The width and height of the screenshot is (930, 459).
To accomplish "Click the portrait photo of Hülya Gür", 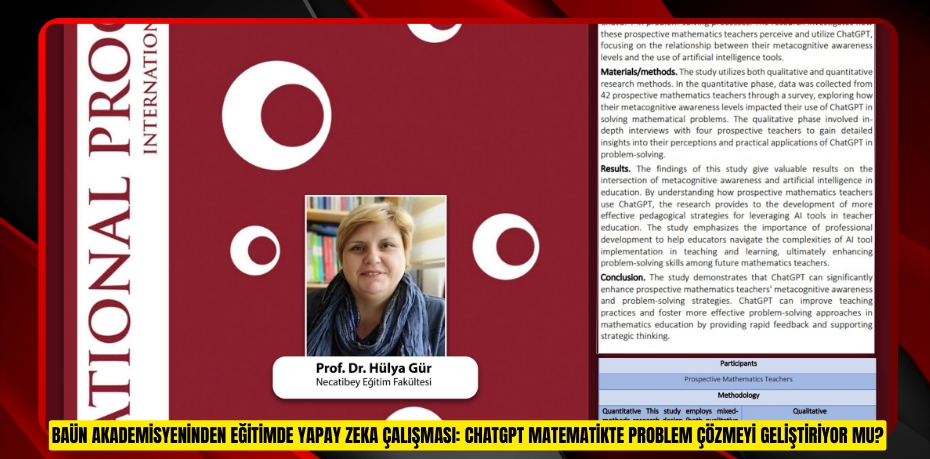I will [375, 276].
